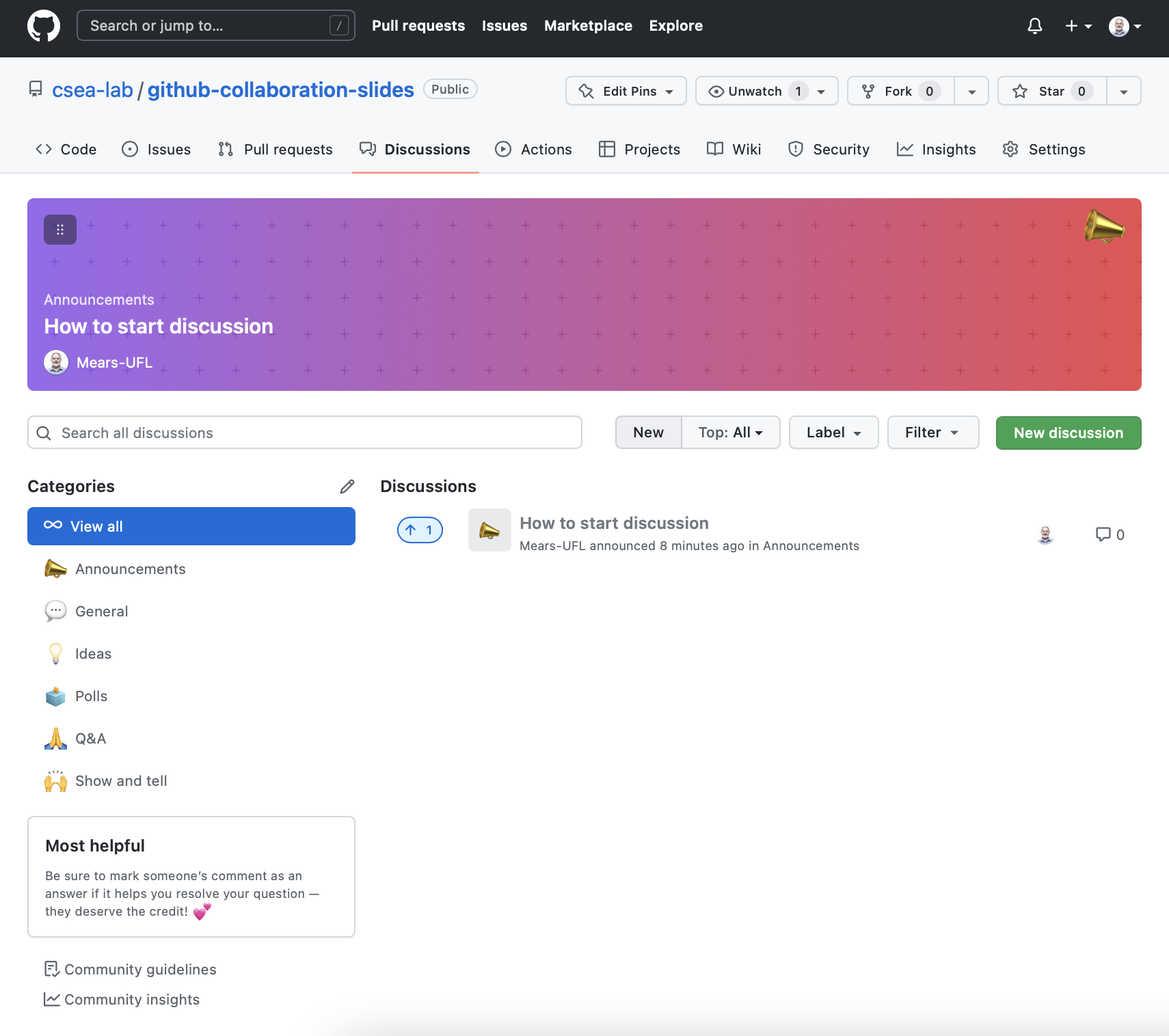Open the Community guidelines link
Viewport: 1169px width, 1036px height.
click(x=139, y=969)
